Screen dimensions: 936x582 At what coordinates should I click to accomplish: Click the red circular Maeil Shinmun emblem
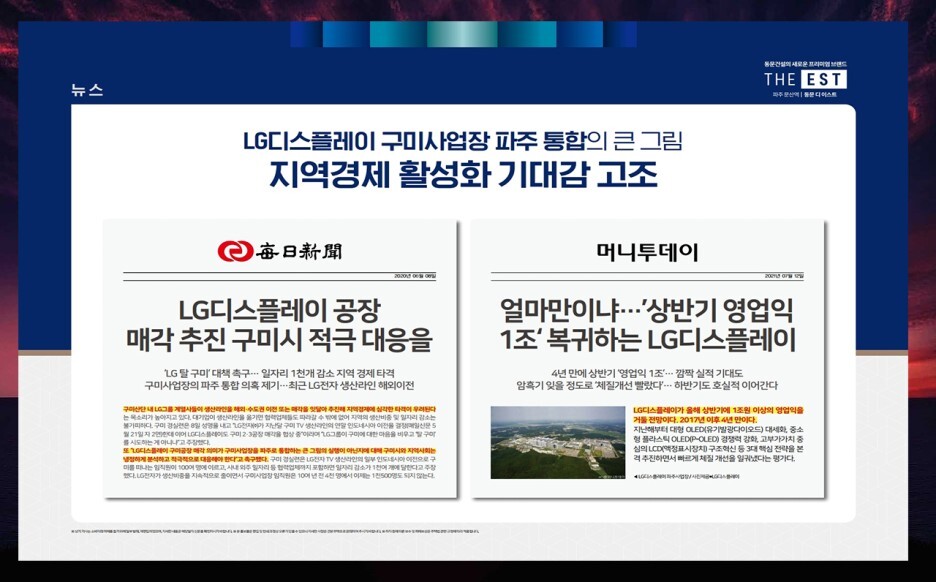tap(235, 251)
